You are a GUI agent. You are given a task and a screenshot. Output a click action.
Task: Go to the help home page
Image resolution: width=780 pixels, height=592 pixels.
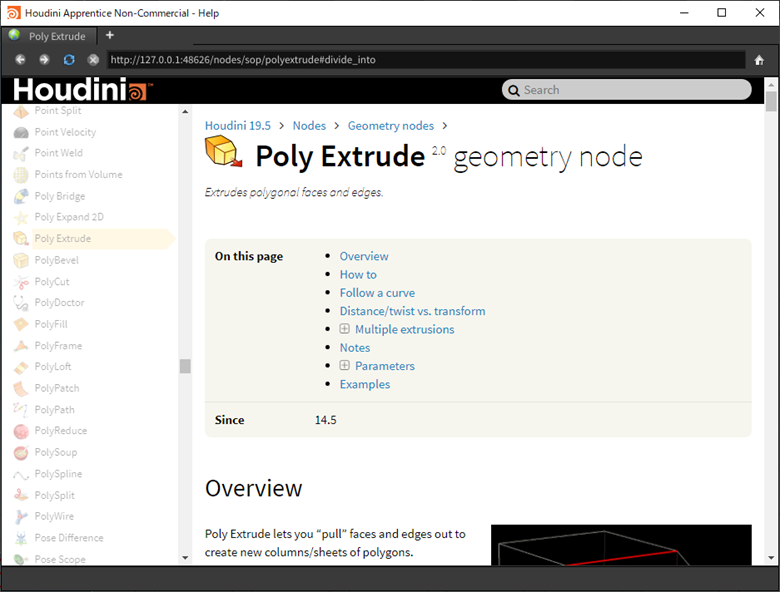pyautogui.click(x=759, y=60)
